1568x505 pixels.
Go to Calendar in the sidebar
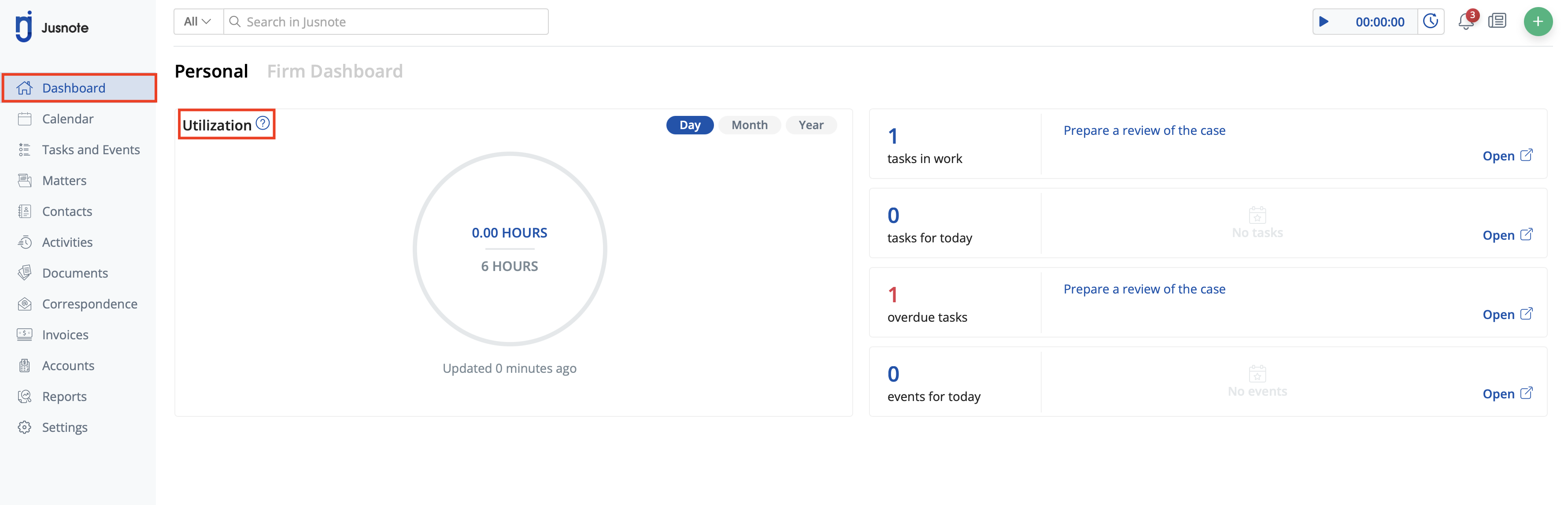pos(78,119)
